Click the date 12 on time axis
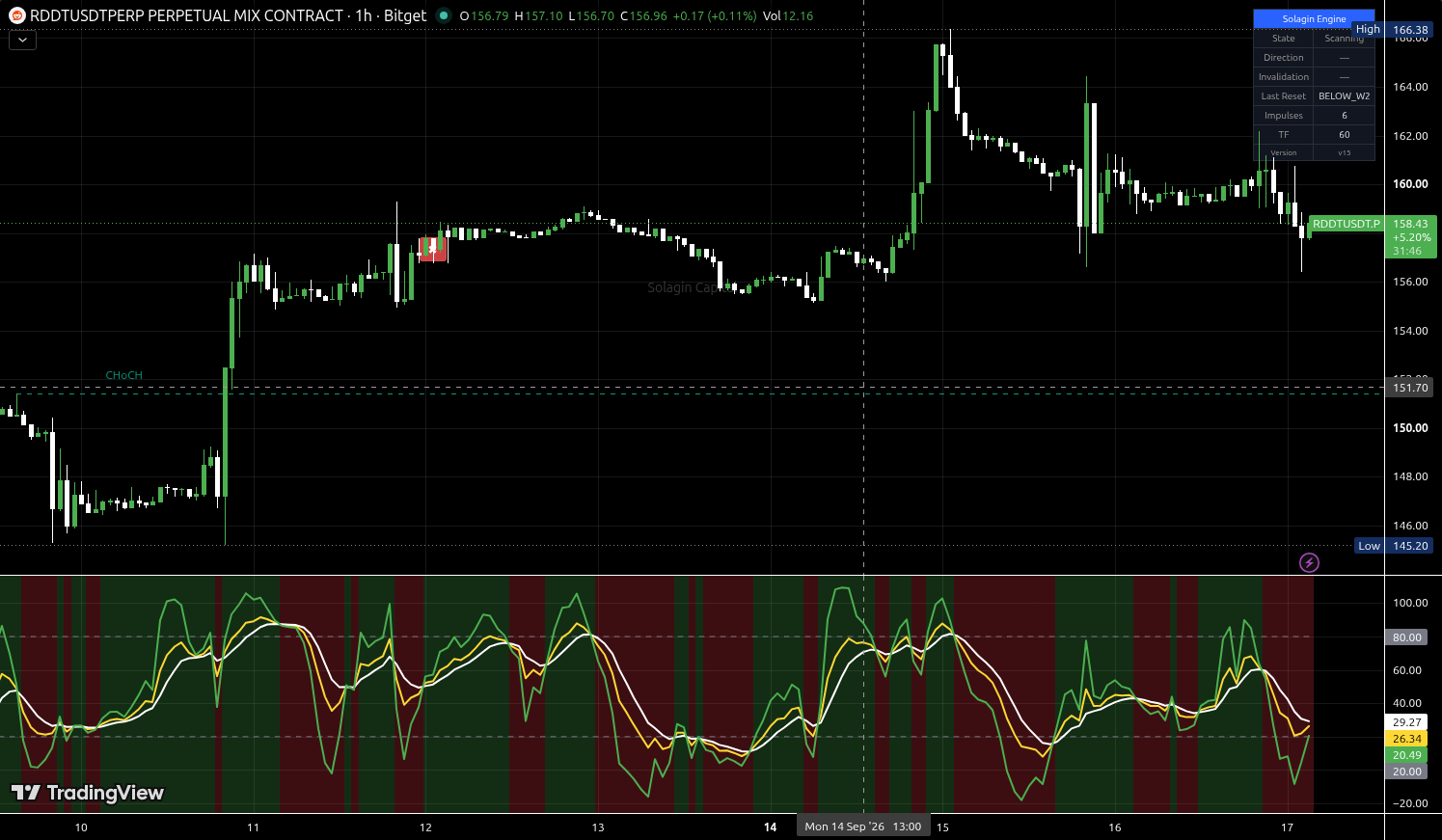Screen dimensions: 1442x840 tap(425, 827)
